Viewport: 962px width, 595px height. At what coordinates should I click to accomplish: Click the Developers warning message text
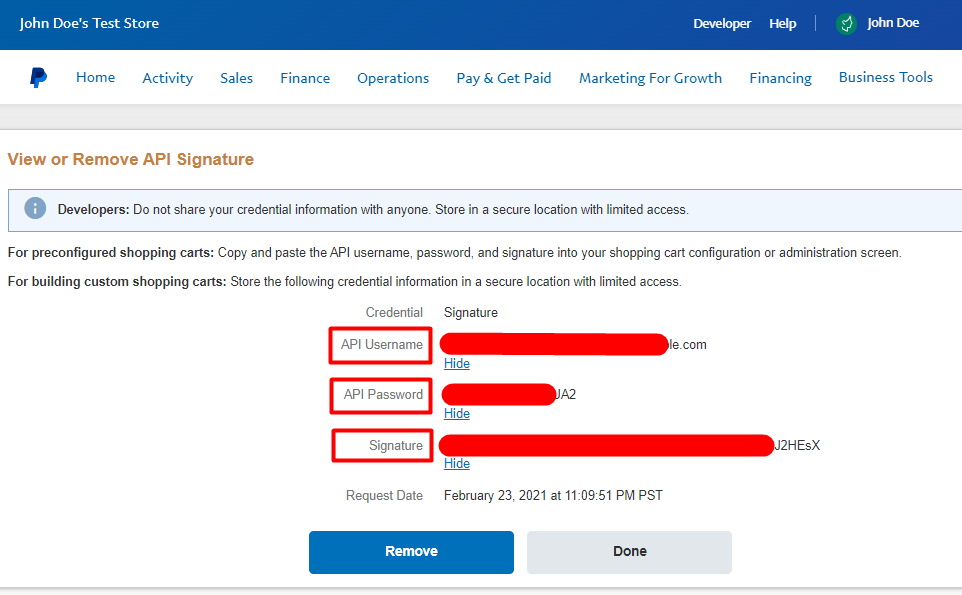373,210
